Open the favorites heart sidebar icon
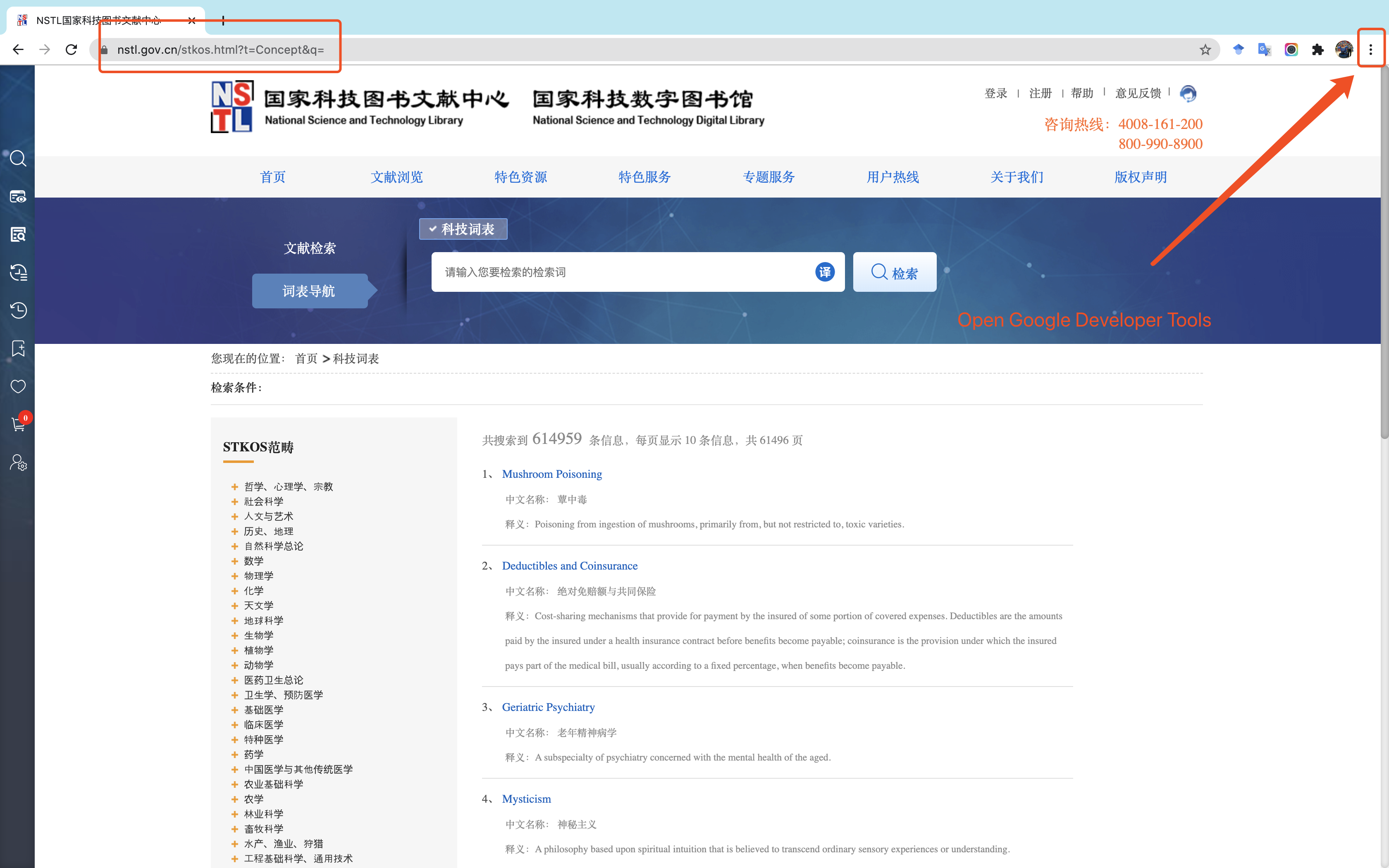 18,386
